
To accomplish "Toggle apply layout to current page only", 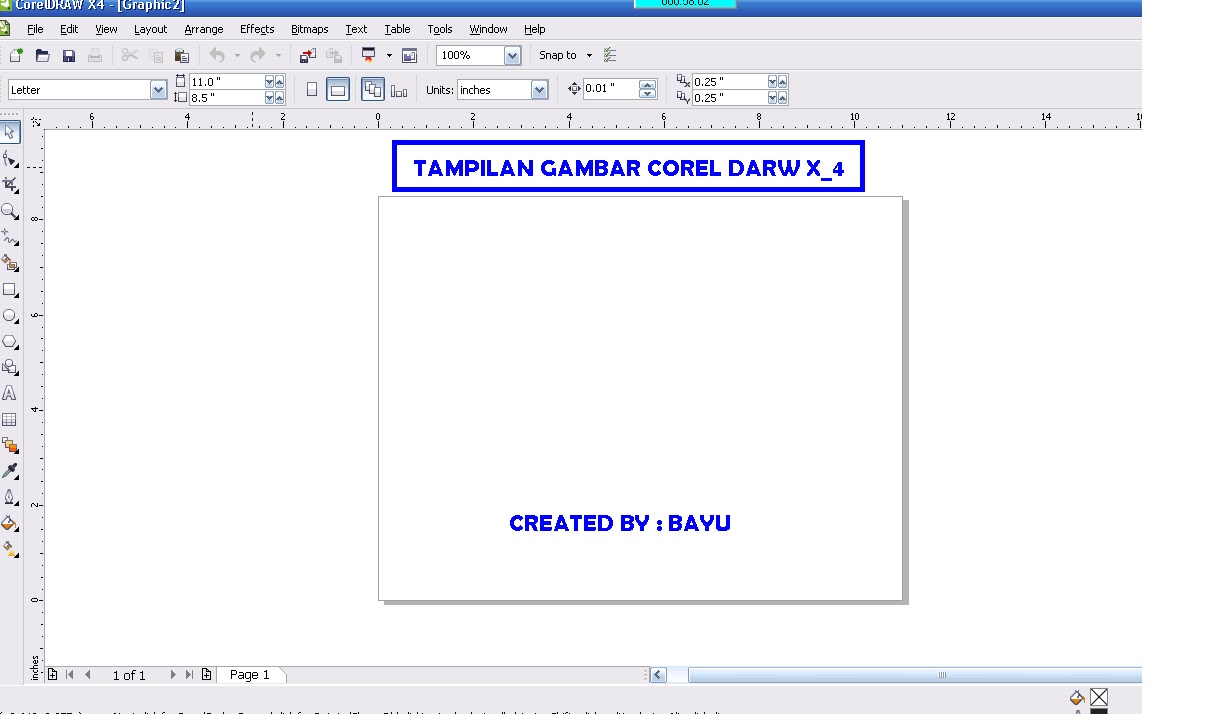I will point(399,90).
